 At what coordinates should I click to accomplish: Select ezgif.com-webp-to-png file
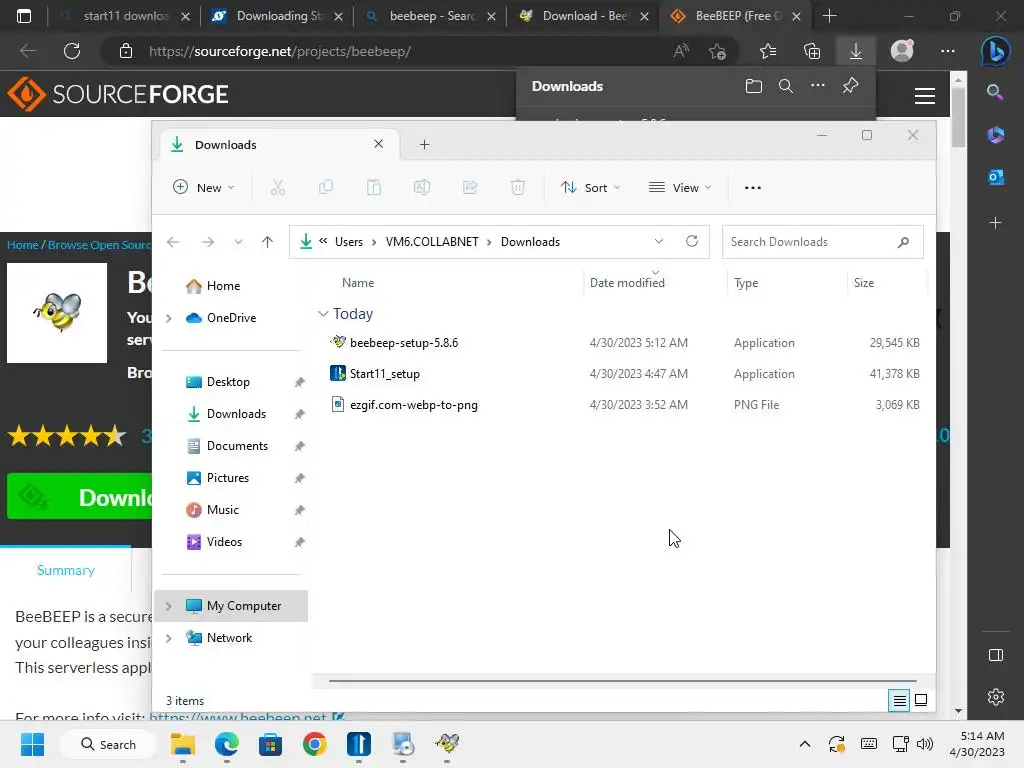click(x=624, y=405)
